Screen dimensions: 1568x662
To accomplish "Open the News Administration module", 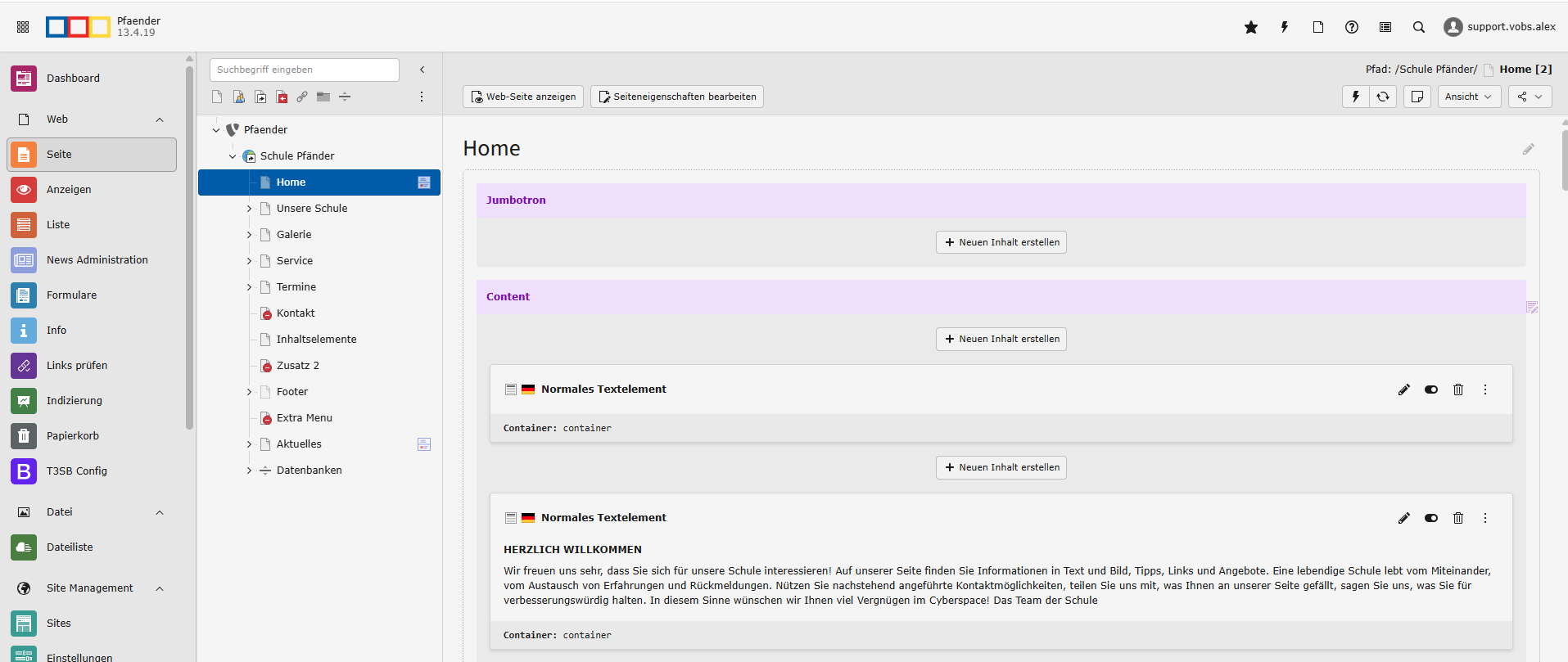I will tap(97, 260).
